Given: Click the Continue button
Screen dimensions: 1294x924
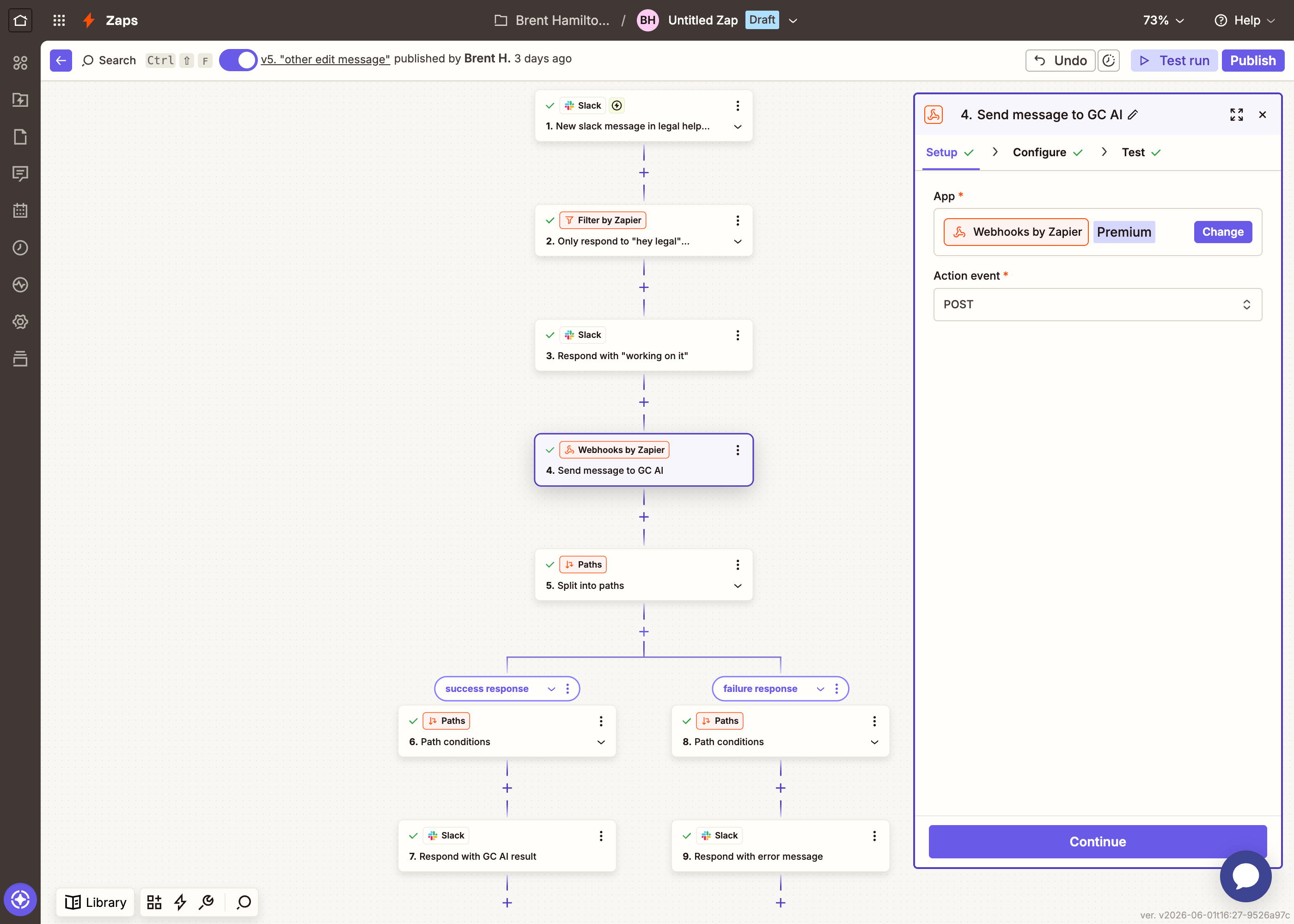Looking at the screenshot, I should click(x=1098, y=842).
